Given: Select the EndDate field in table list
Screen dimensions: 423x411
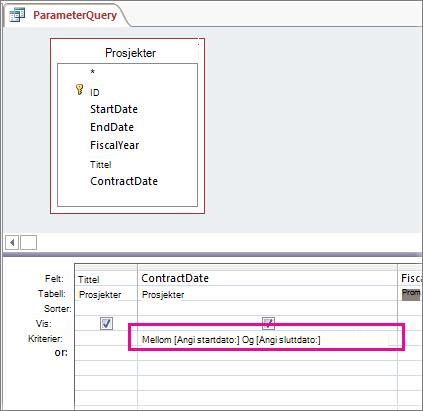Looking at the screenshot, I should click(x=112, y=127).
